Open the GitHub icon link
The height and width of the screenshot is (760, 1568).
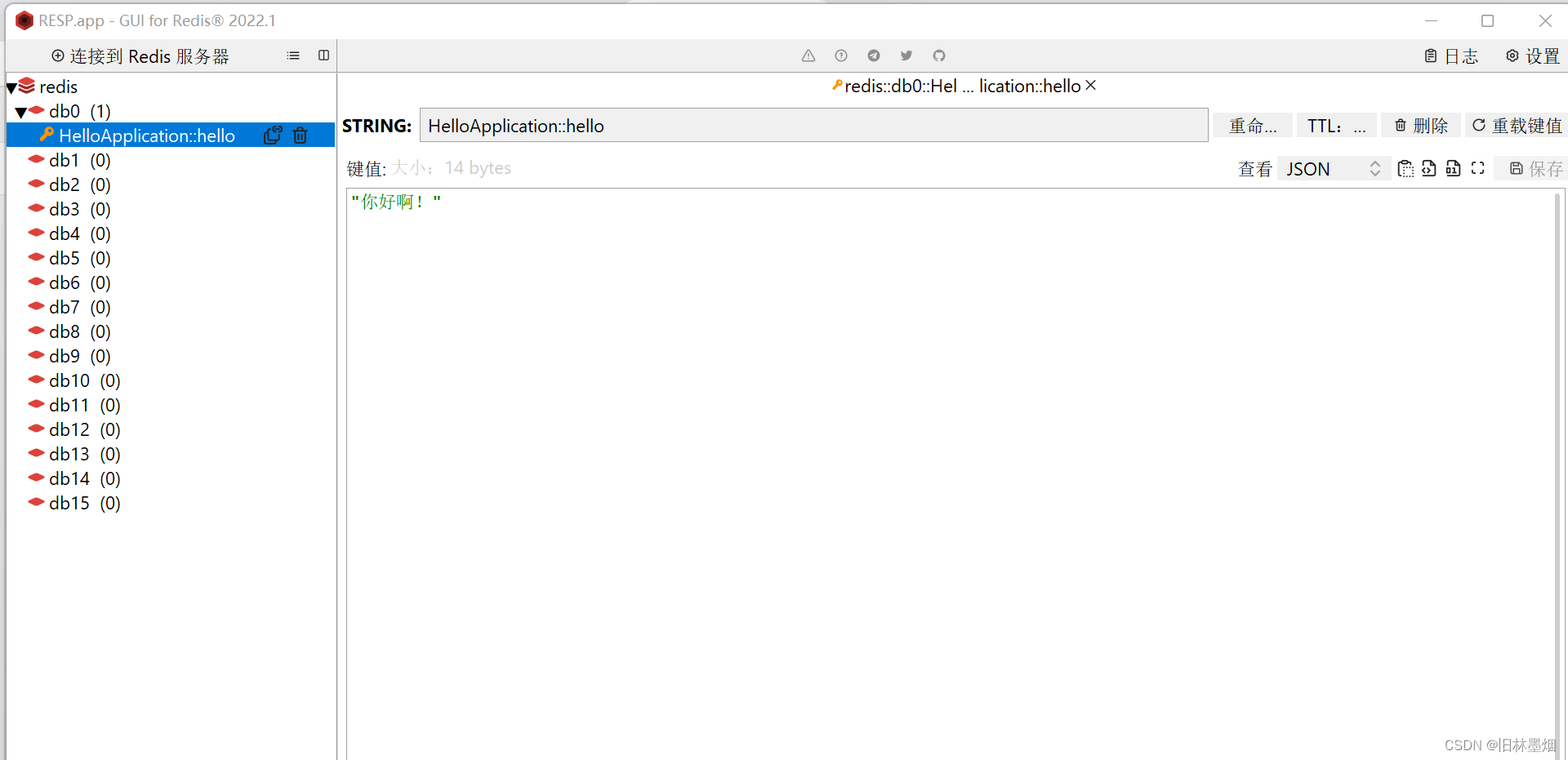(939, 56)
